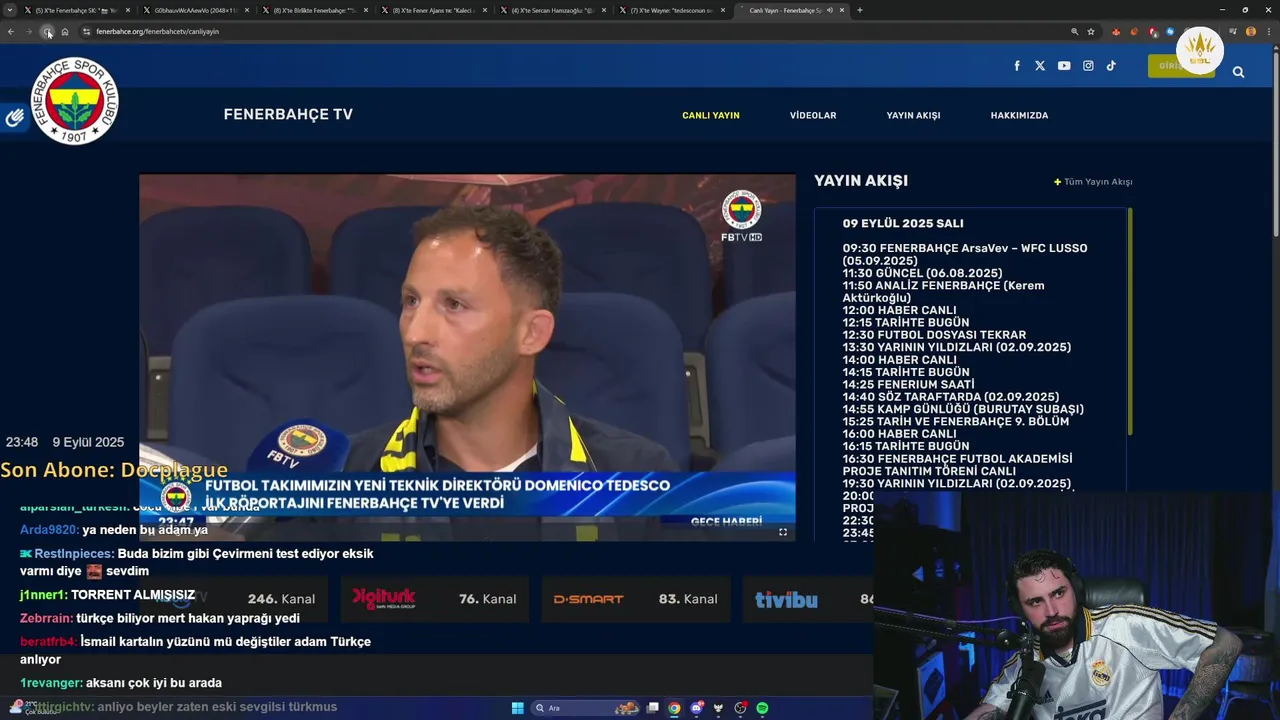Open the VİDEOLAR menu item
This screenshot has width=1280, height=720.
click(x=813, y=115)
